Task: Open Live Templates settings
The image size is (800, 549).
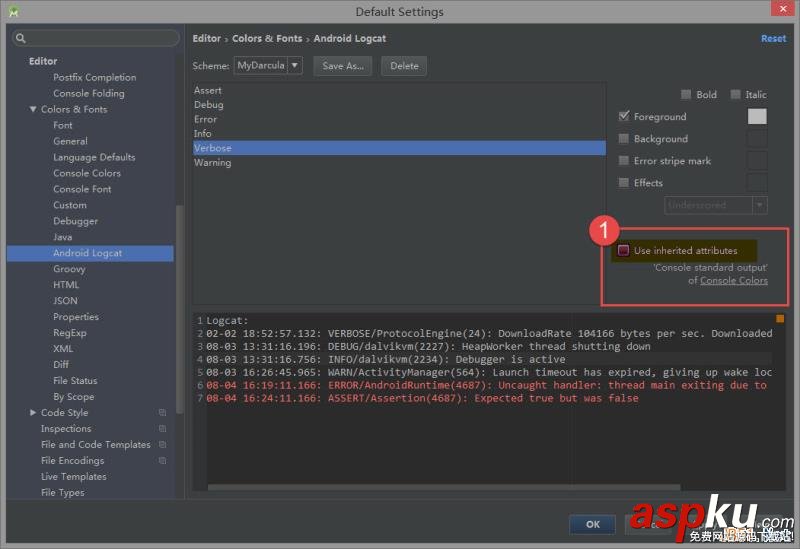Action: 73,477
